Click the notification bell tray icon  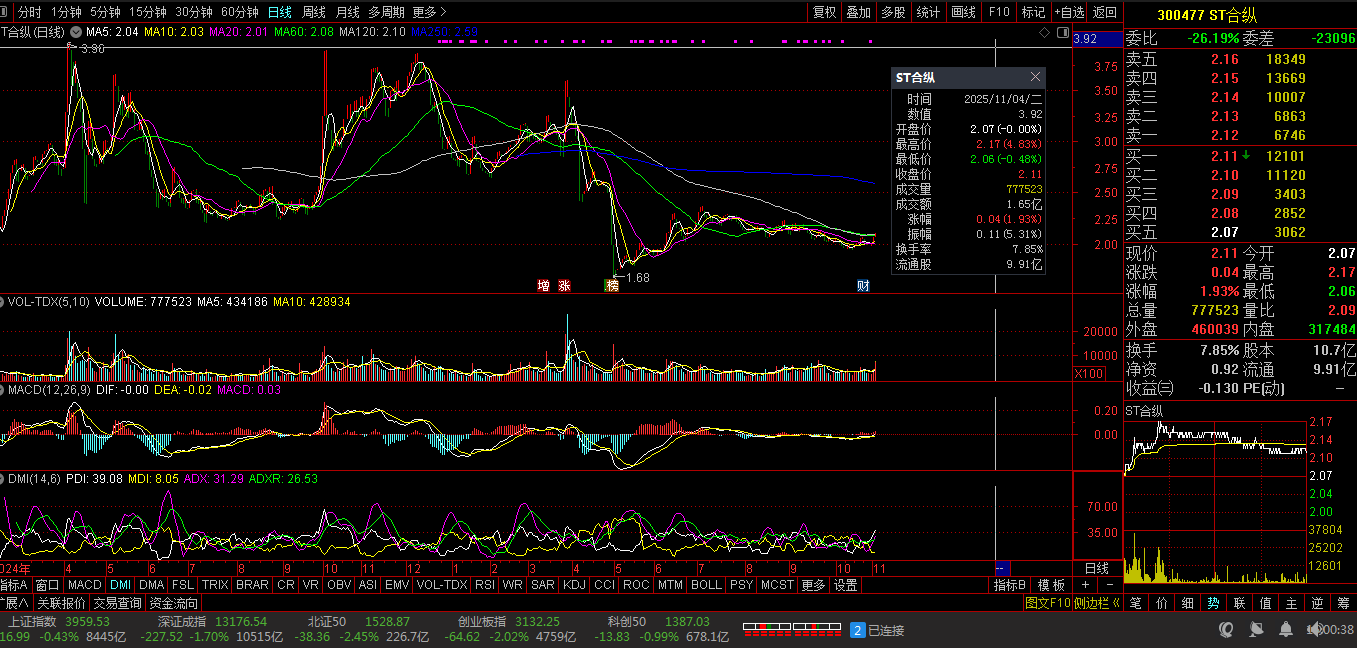pos(1286,629)
